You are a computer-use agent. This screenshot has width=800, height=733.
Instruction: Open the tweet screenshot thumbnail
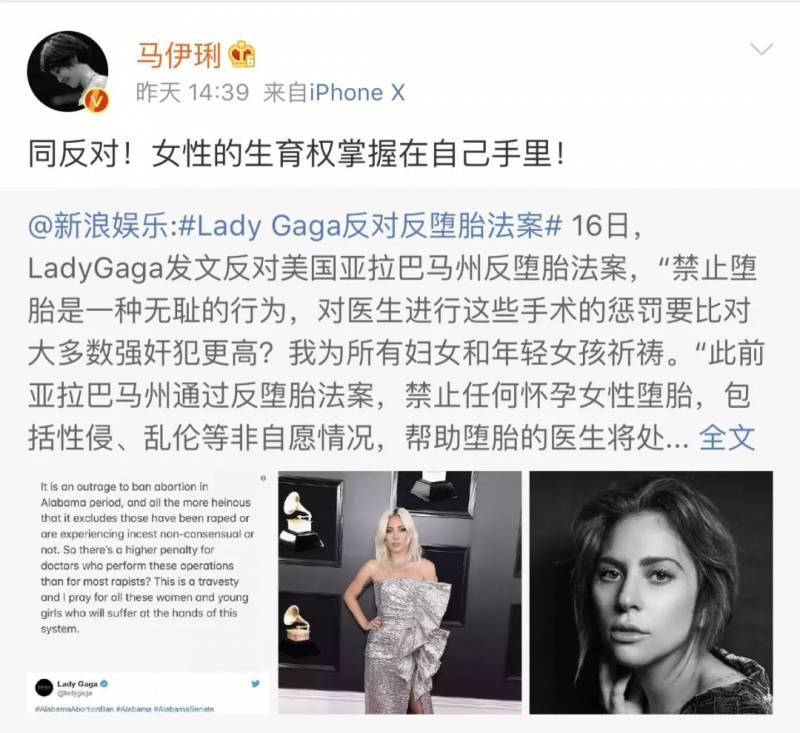click(149, 593)
